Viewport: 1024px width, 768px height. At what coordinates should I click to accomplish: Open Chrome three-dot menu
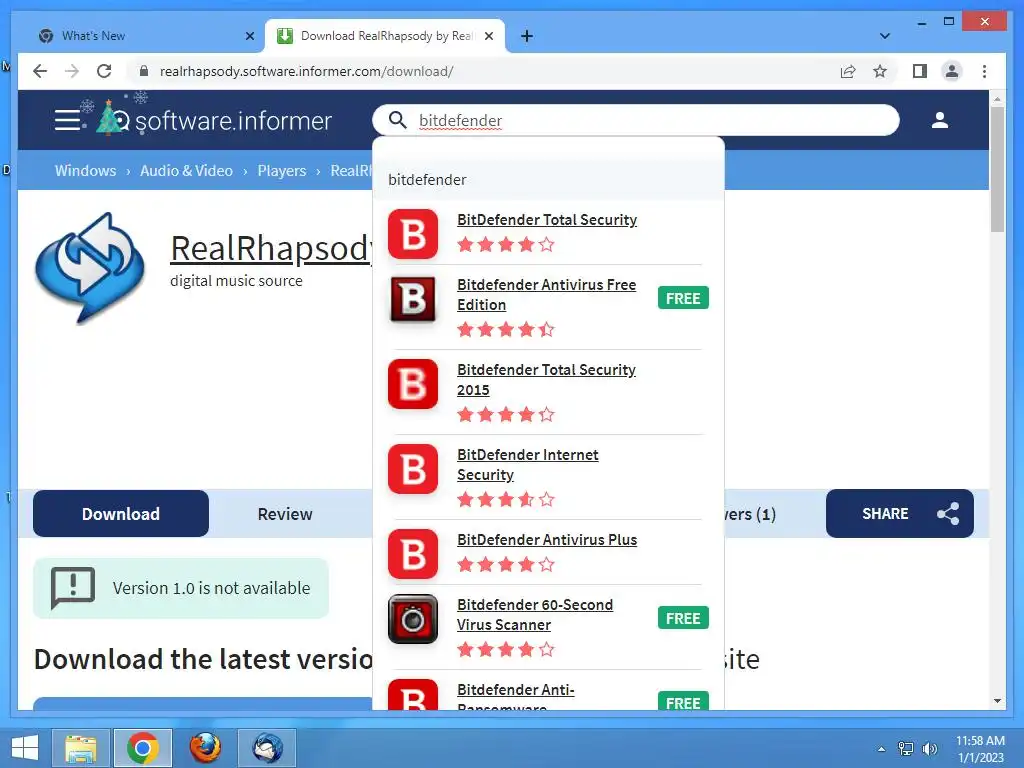point(985,71)
